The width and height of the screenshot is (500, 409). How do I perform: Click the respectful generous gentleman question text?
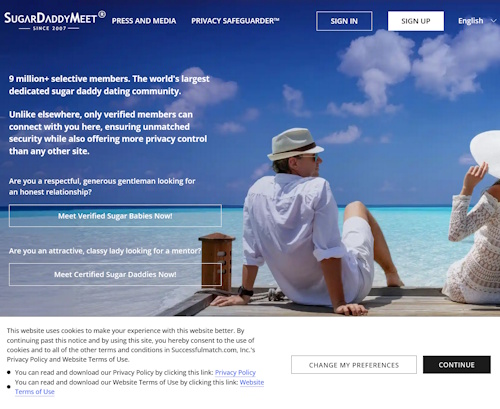[102, 186]
